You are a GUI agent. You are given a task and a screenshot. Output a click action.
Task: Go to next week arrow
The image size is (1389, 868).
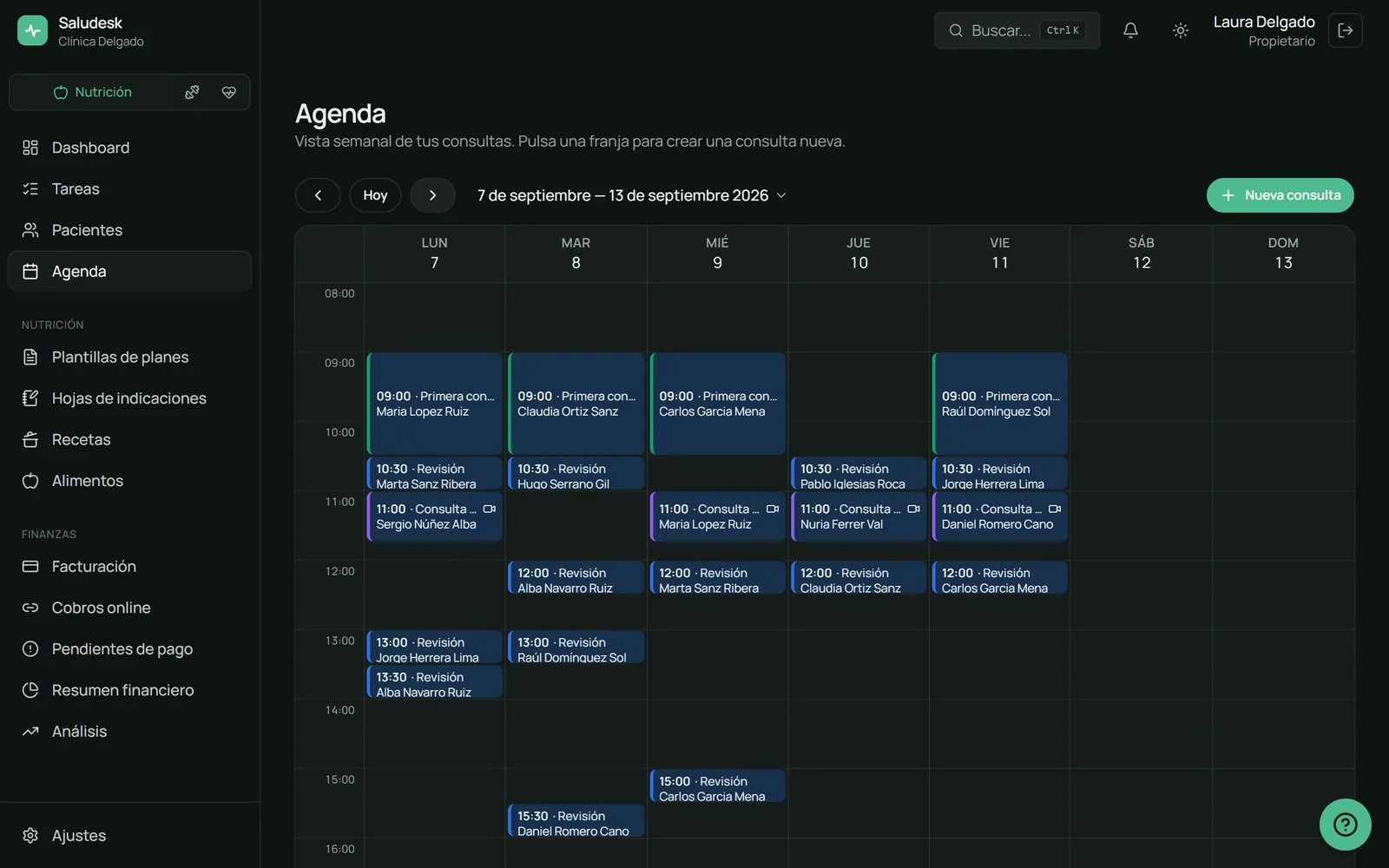pyautogui.click(x=432, y=195)
